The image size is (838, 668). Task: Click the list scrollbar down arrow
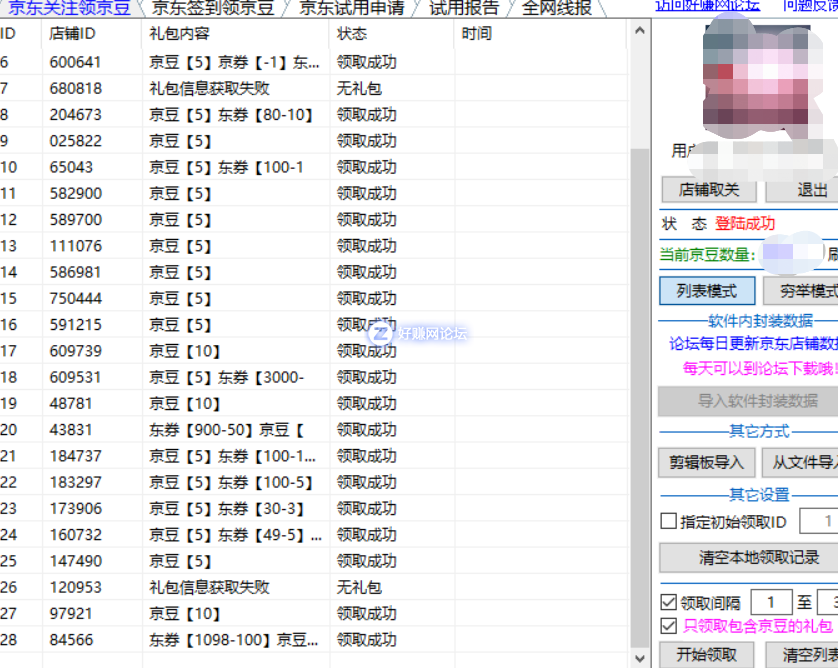(x=640, y=658)
